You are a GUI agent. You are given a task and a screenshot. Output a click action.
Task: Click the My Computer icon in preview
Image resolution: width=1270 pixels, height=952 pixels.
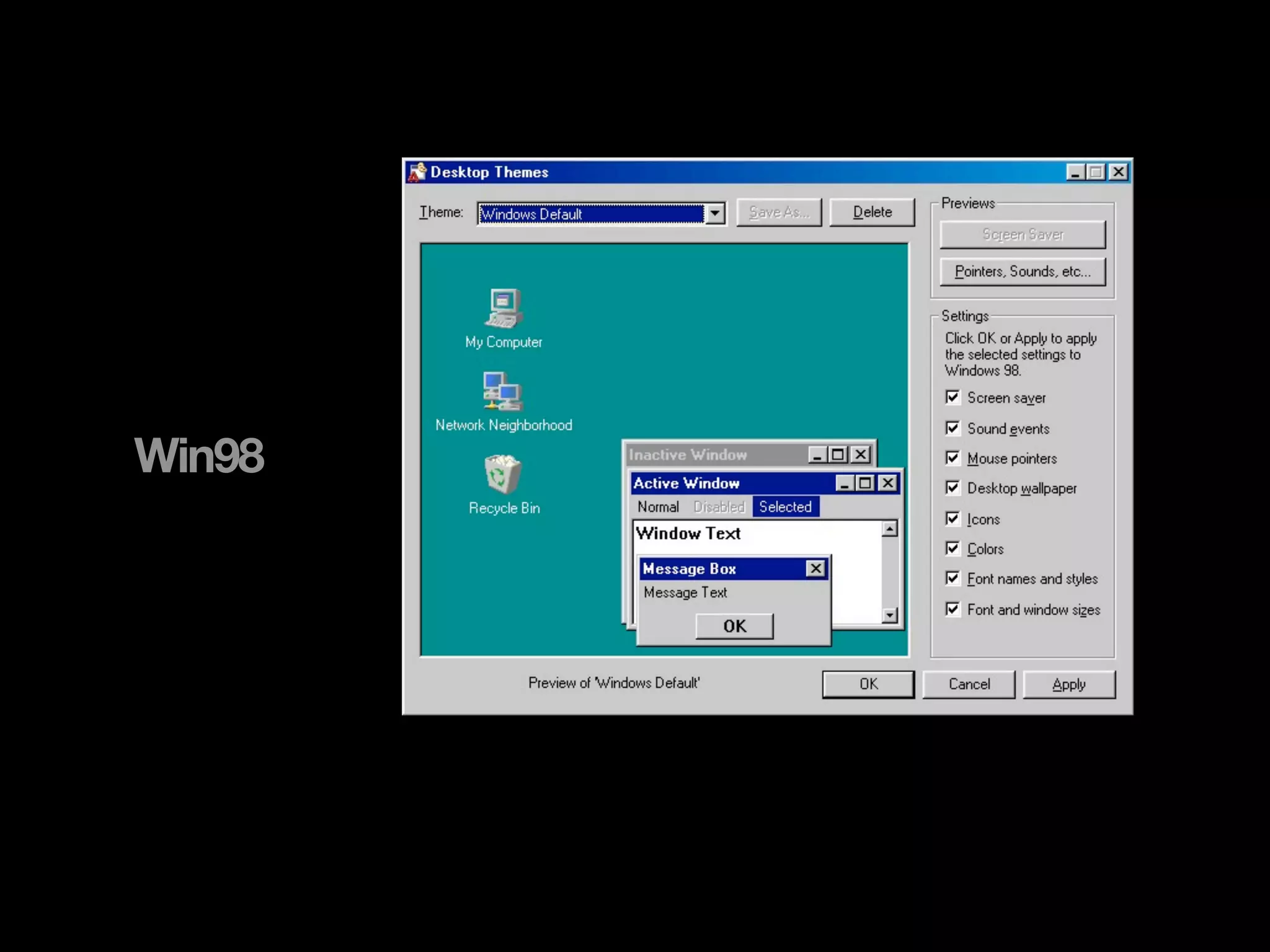click(x=504, y=309)
